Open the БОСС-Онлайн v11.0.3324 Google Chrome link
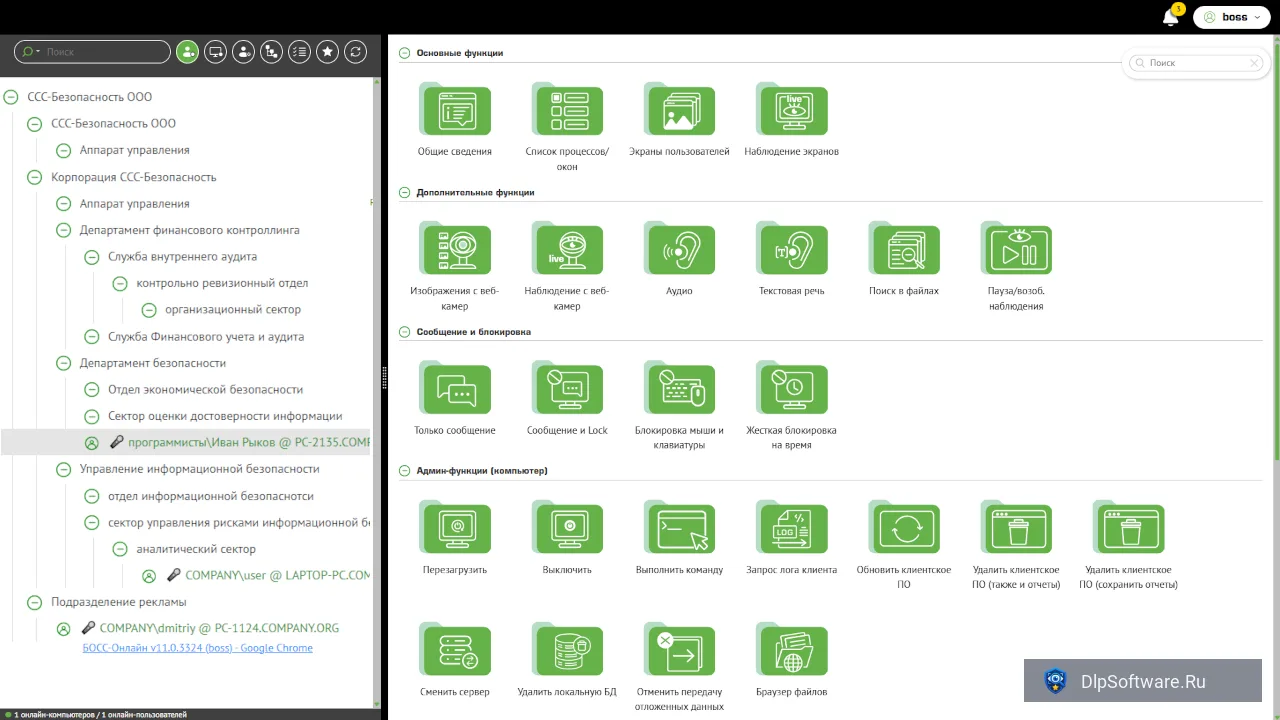This screenshot has height=720, width=1280. (197, 648)
